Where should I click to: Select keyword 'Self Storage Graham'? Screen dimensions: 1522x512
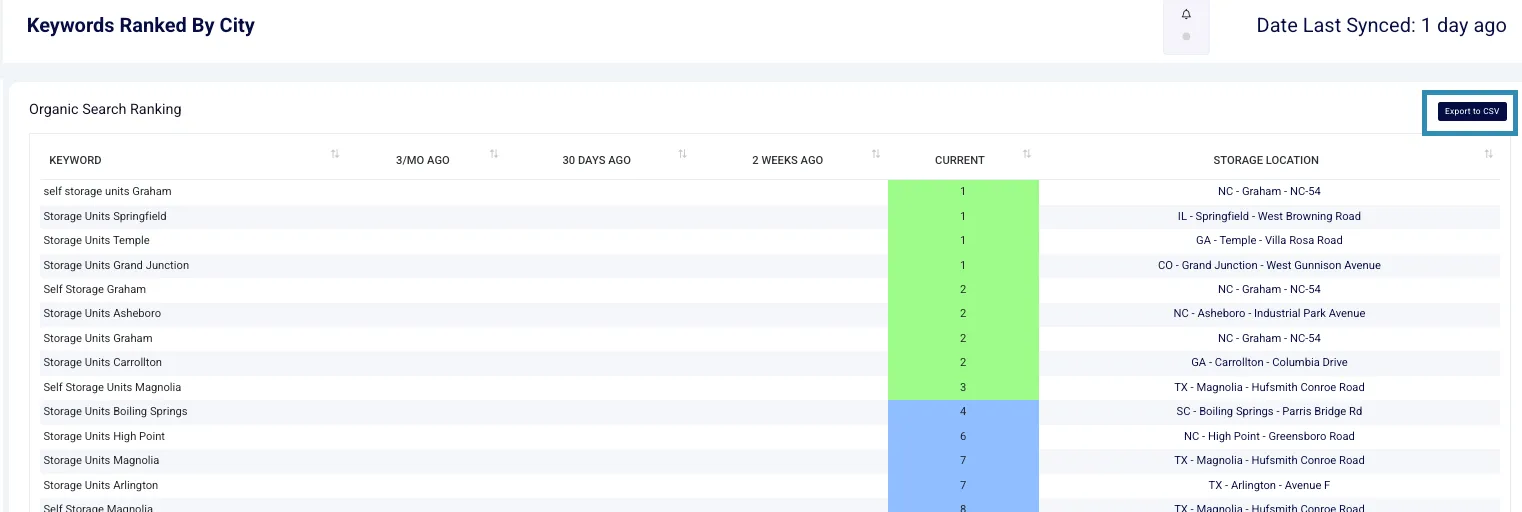[94, 289]
